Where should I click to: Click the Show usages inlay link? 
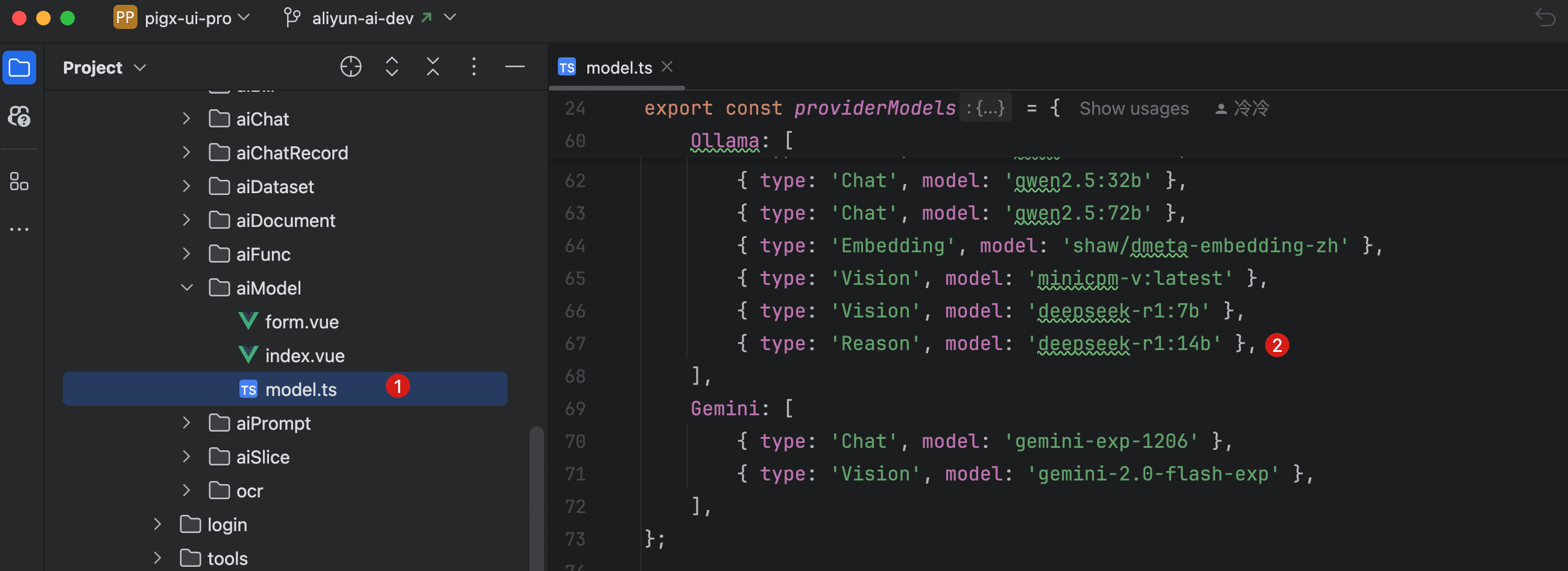coord(1134,109)
